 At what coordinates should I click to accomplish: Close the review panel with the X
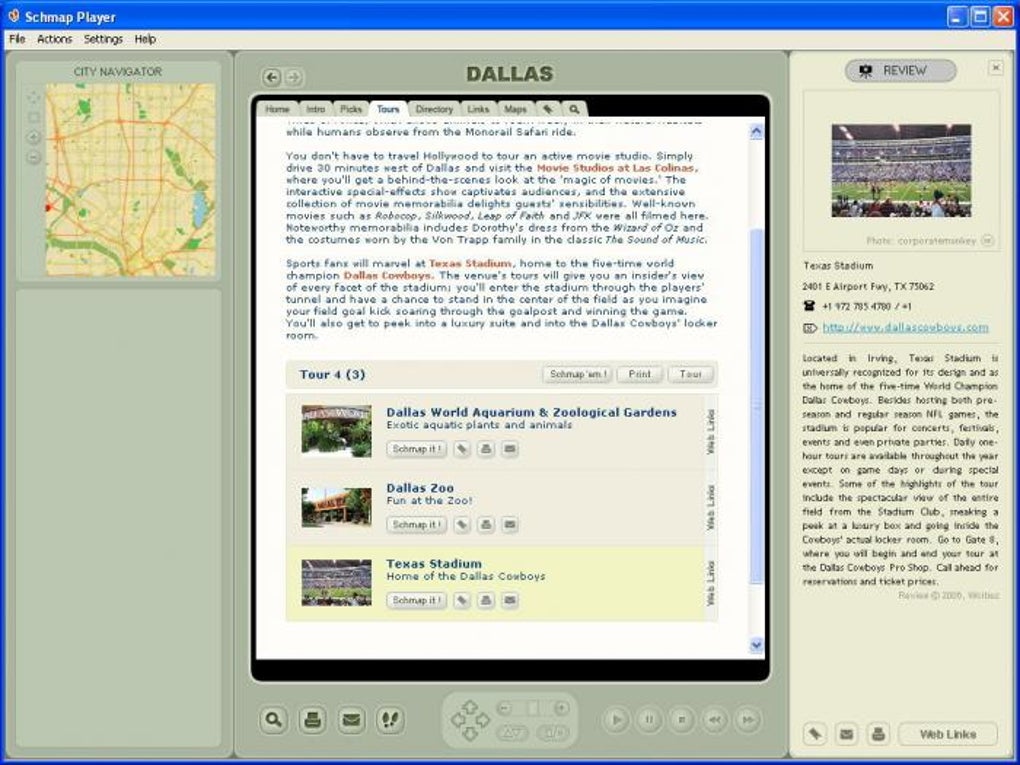995,67
